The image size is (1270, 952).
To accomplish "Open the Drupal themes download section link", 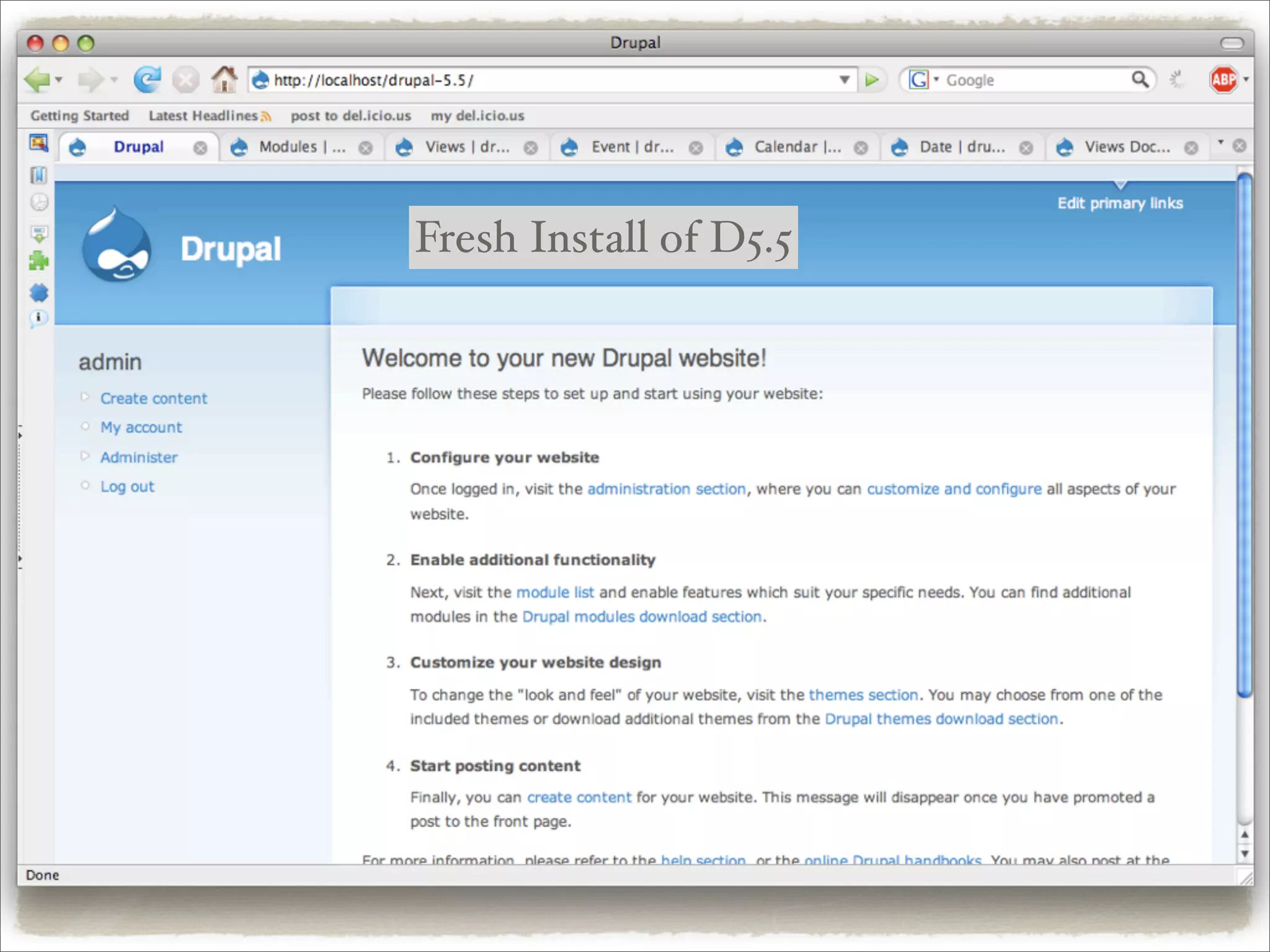I will pyautogui.click(x=941, y=719).
